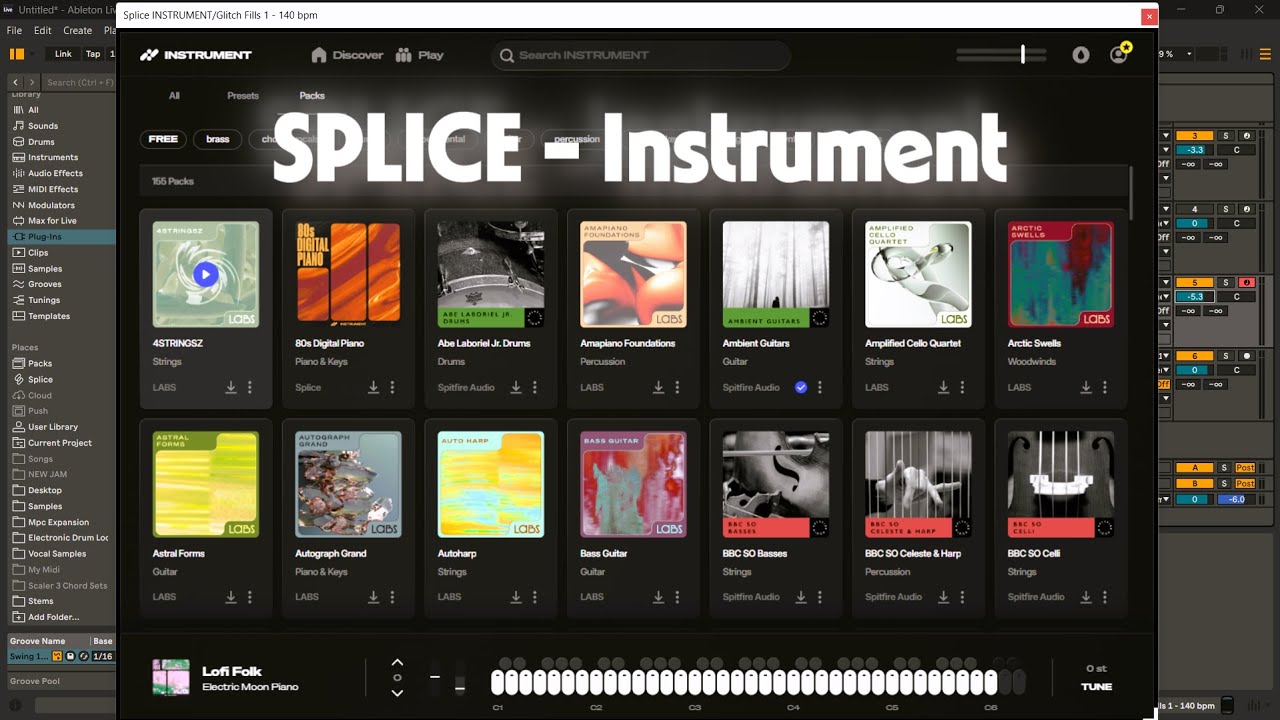Screen dimensions: 1280x720
Task: Select the Presets filter tab
Action: pyautogui.click(x=243, y=96)
